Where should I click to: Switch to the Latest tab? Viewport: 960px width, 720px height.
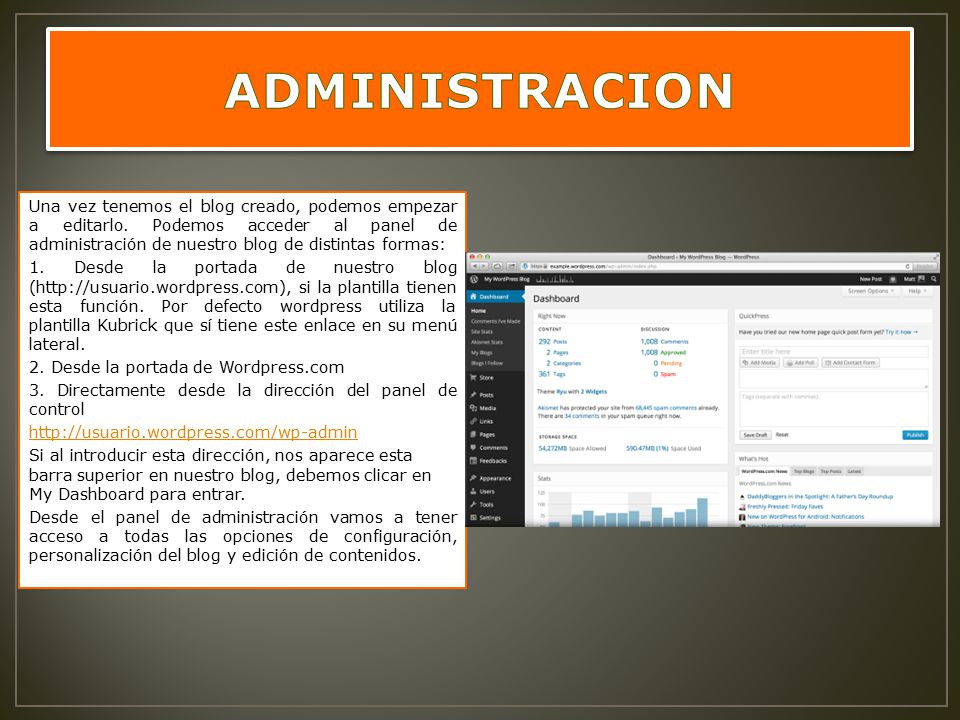pyautogui.click(x=854, y=471)
